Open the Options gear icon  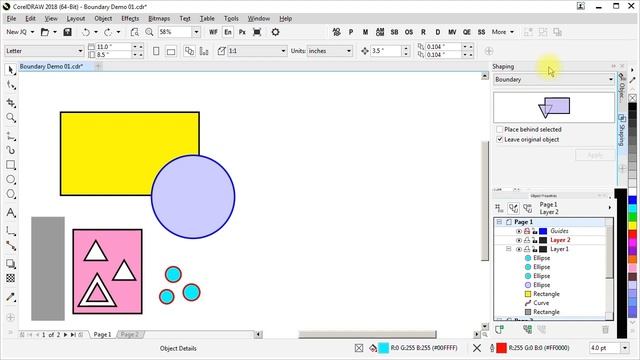276,32
